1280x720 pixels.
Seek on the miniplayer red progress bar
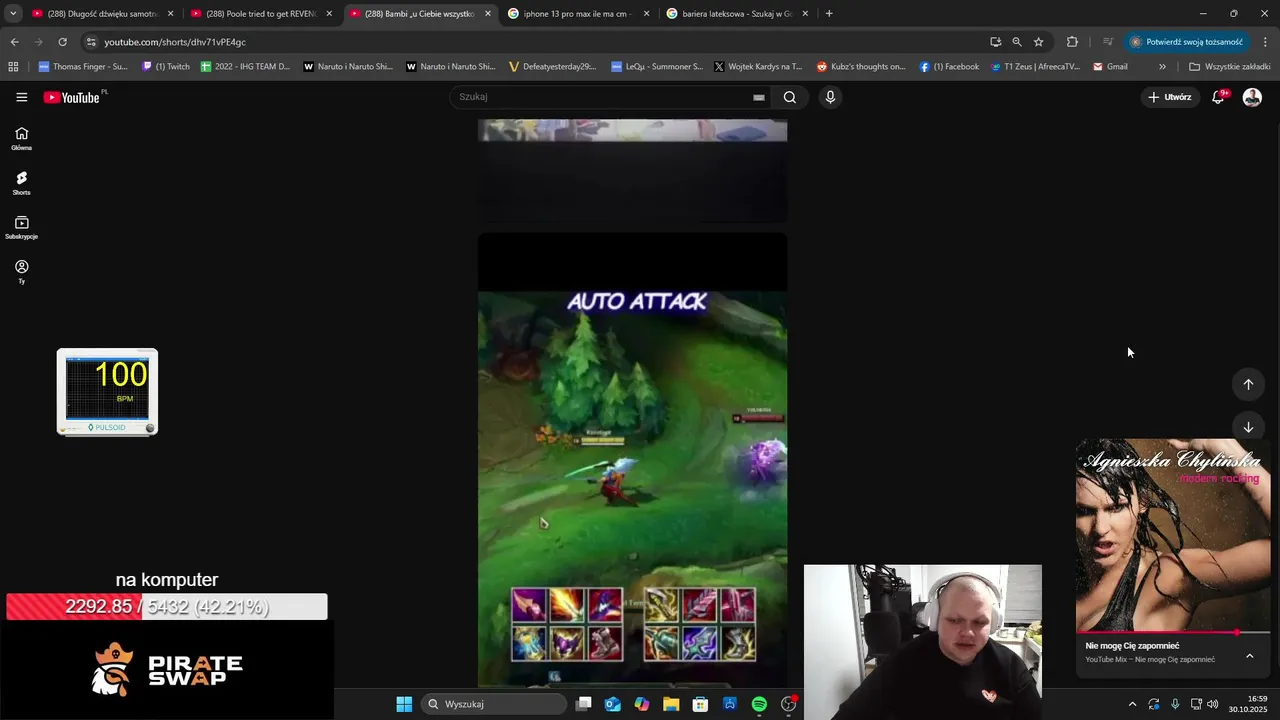tap(1173, 632)
